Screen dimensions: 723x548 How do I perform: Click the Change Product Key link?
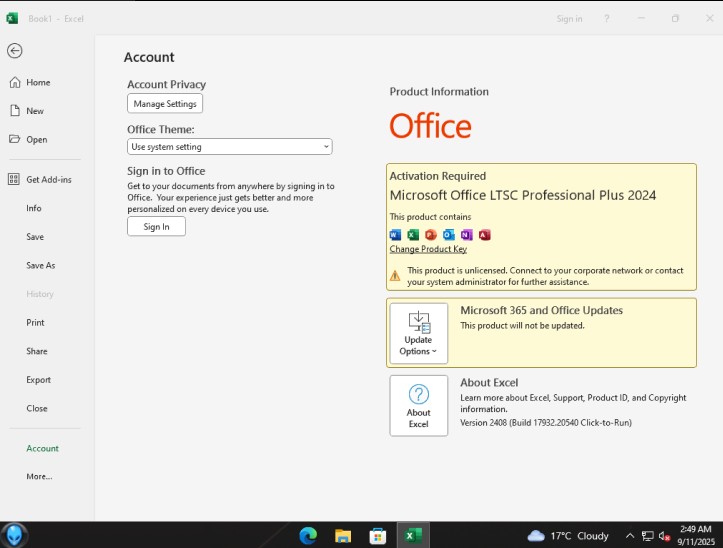point(428,249)
